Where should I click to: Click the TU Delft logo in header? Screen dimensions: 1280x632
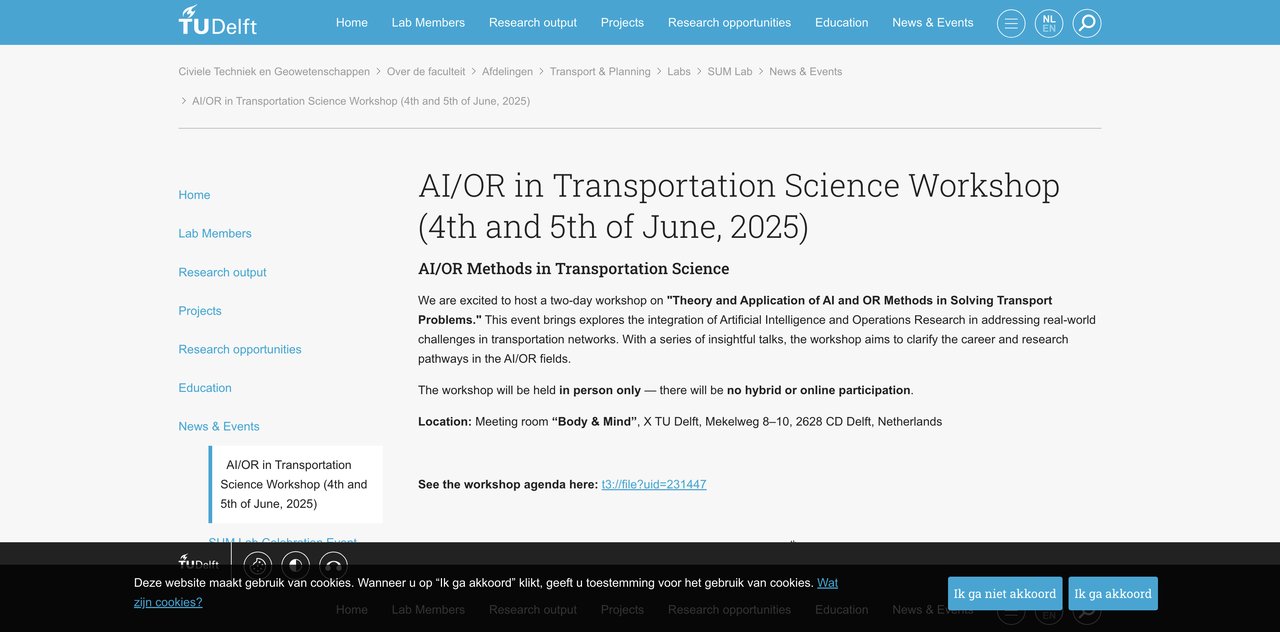[x=218, y=20]
